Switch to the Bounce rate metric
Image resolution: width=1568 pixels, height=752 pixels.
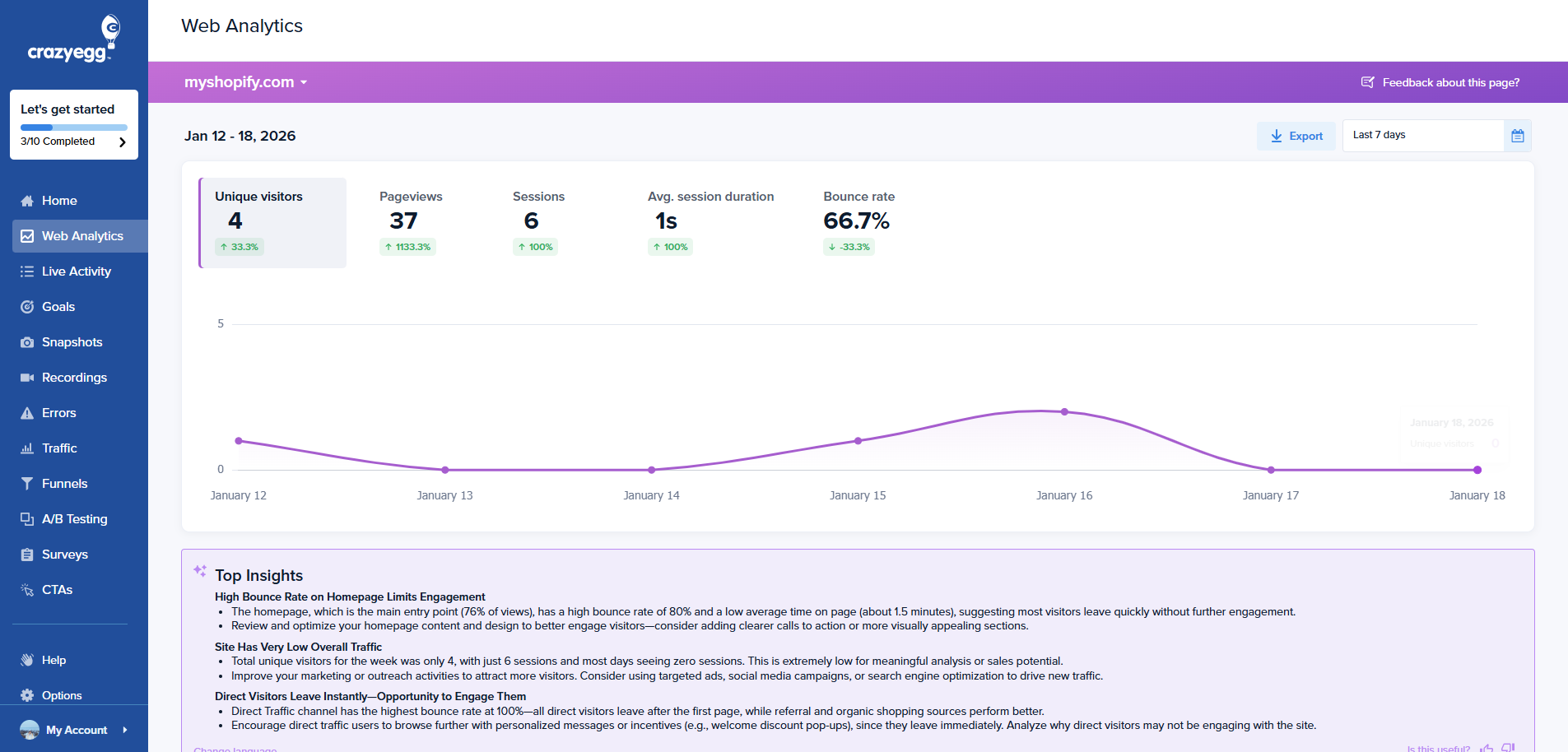click(x=858, y=222)
